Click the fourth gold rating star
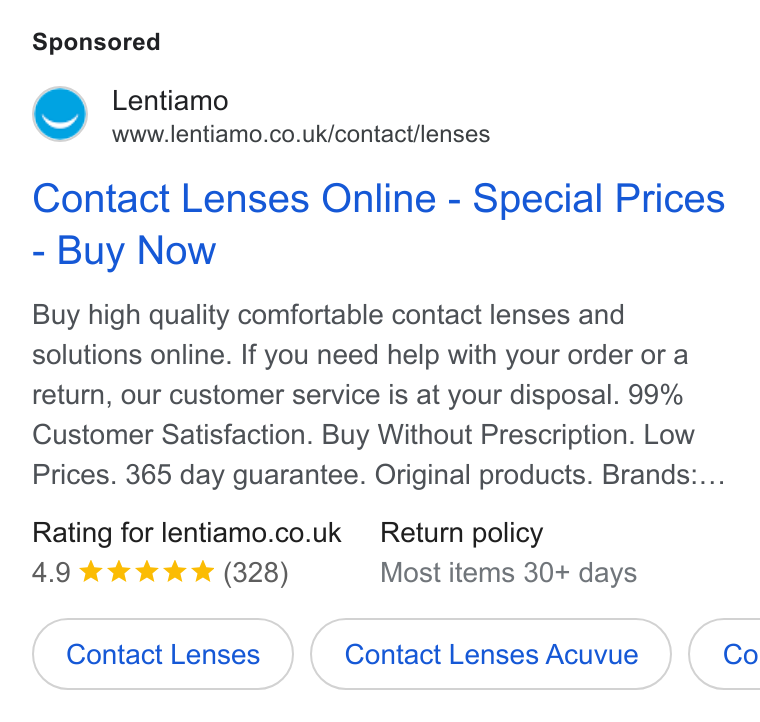Image resolution: width=760 pixels, height=722 pixels. (x=174, y=571)
